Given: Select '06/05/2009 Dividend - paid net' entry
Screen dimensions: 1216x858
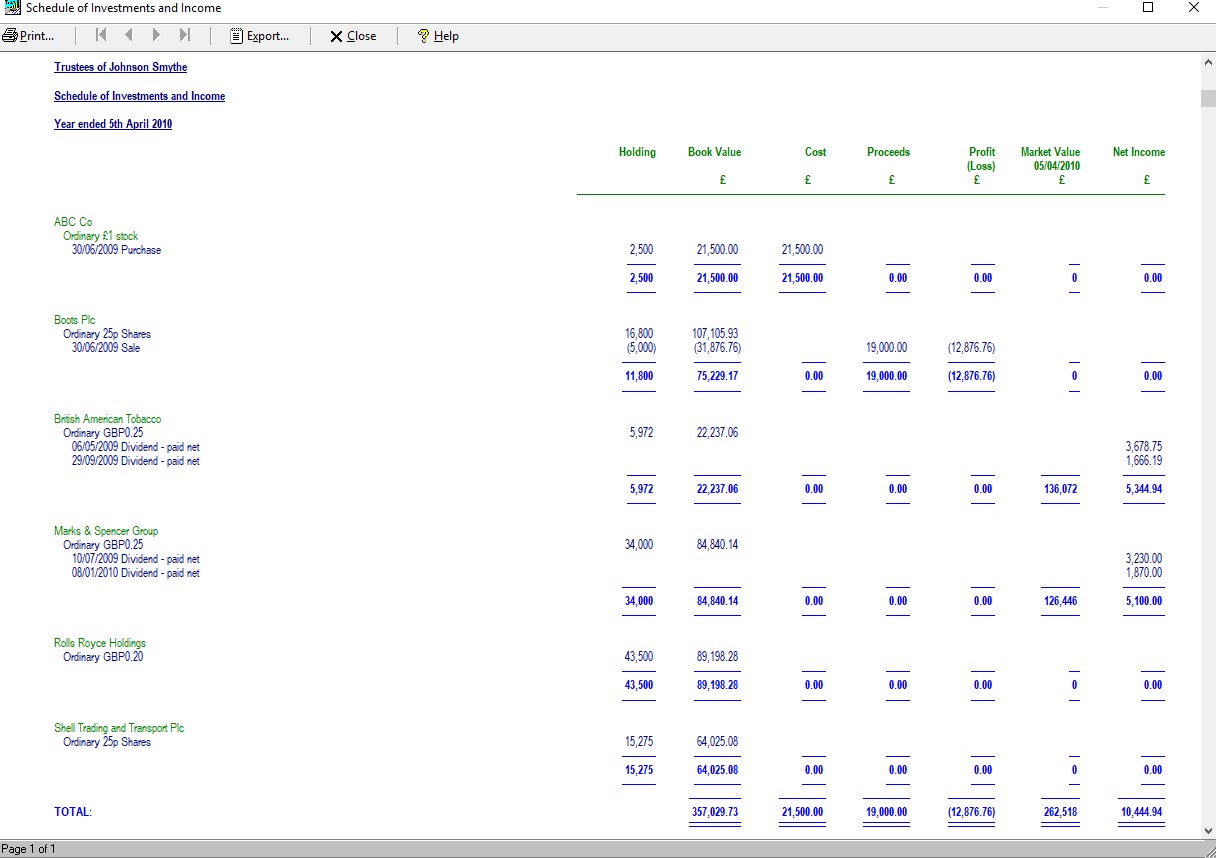Looking at the screenshot, I should [136, 447].
